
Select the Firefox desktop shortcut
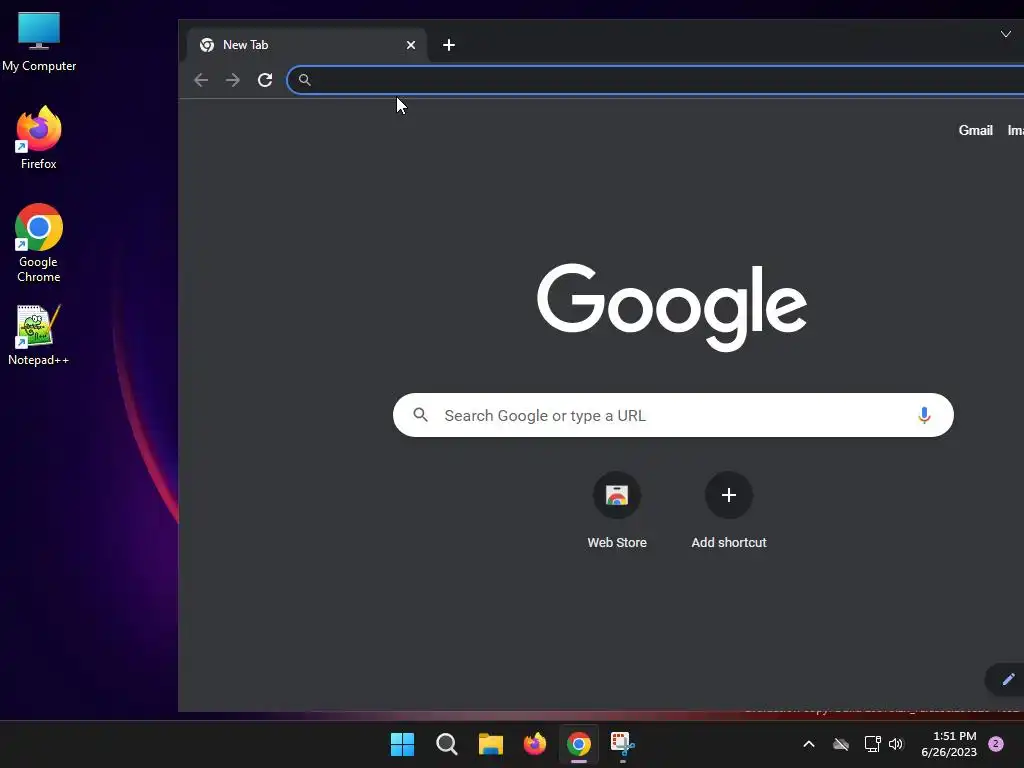pyautogui.click(x=39, y=138)
